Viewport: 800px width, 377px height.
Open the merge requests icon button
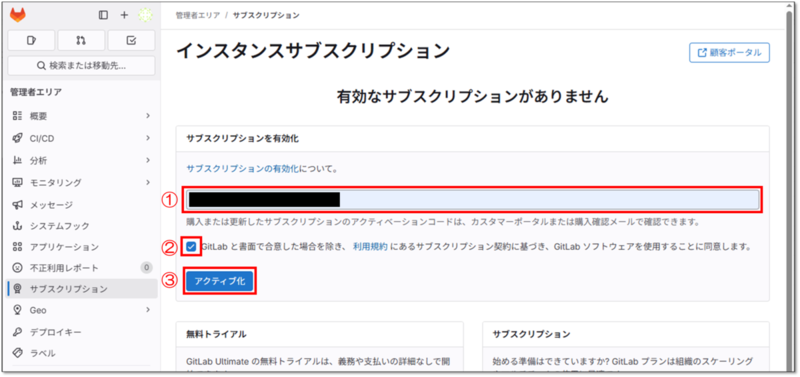pyautogui.click(x=81, y=40)
